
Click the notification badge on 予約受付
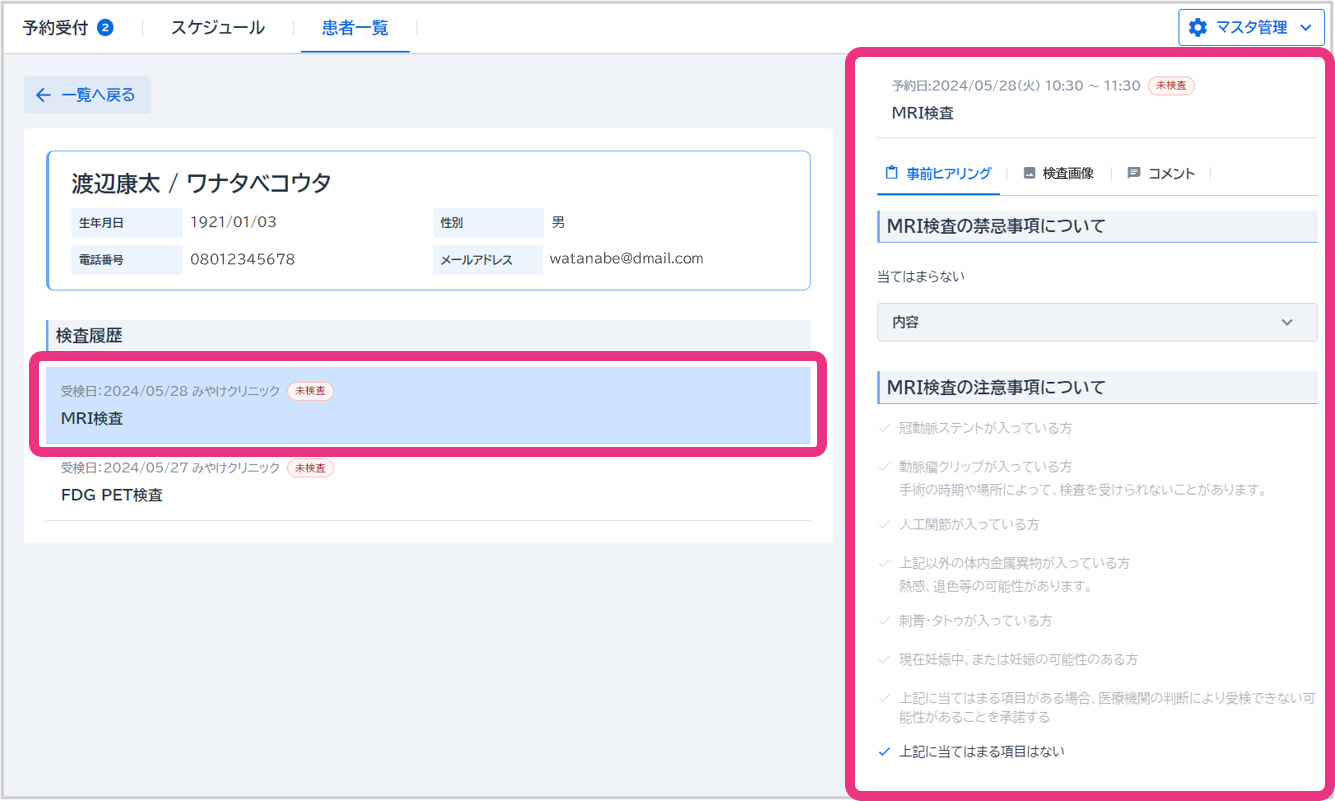click(x=105, y=27)
